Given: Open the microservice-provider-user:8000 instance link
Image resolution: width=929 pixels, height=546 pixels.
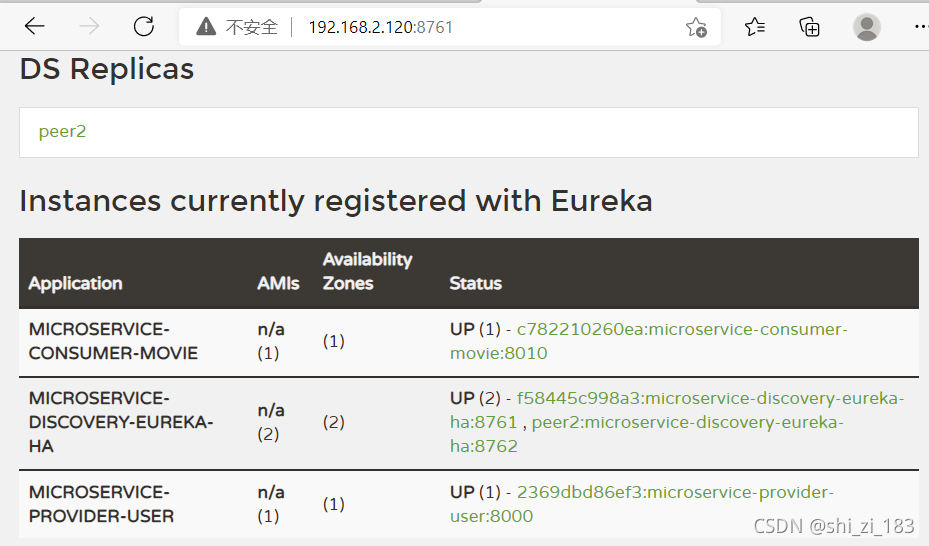Looking at the screenshot, I should click(x=642, y=504).
